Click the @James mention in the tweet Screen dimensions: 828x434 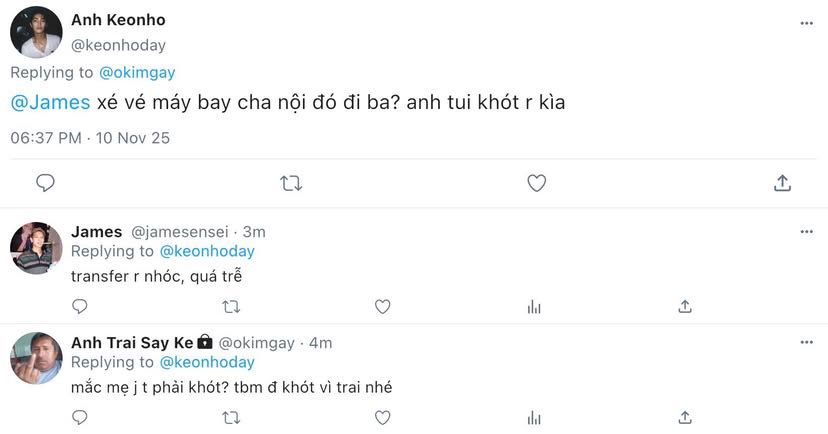50,102
